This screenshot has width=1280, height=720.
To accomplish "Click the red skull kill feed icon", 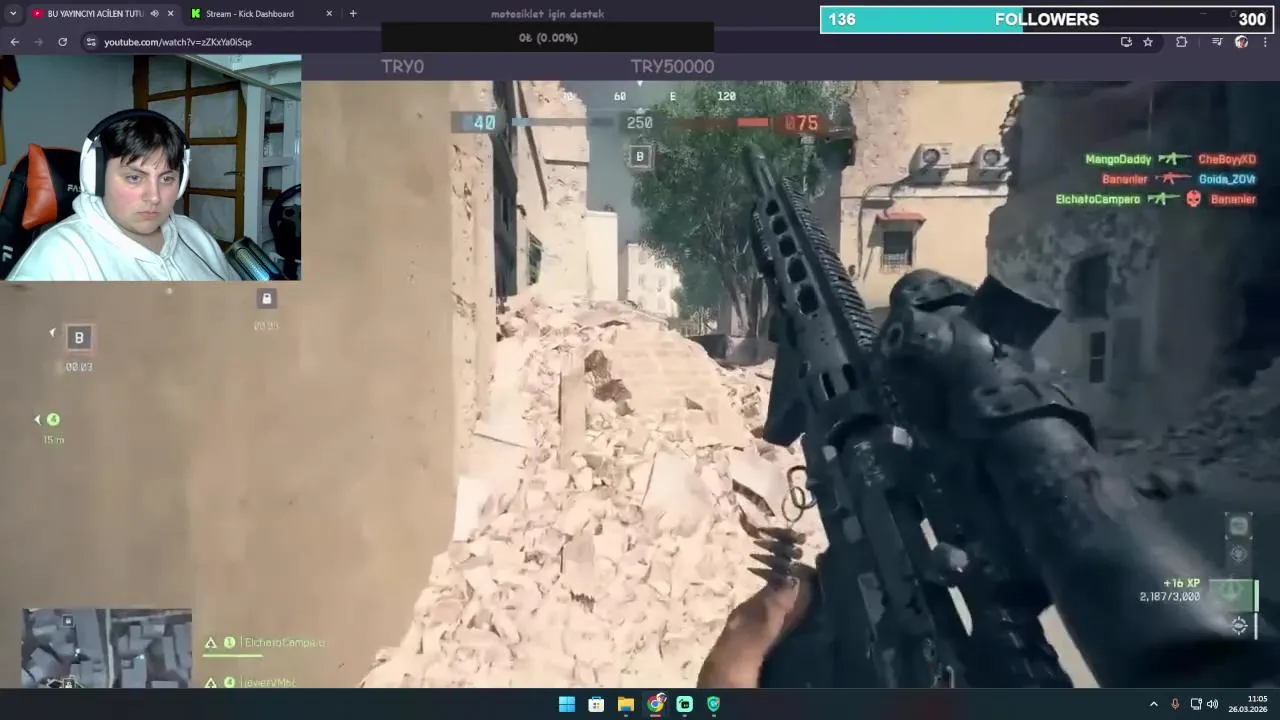I will pyautogui.click(x=1193, y=199).
